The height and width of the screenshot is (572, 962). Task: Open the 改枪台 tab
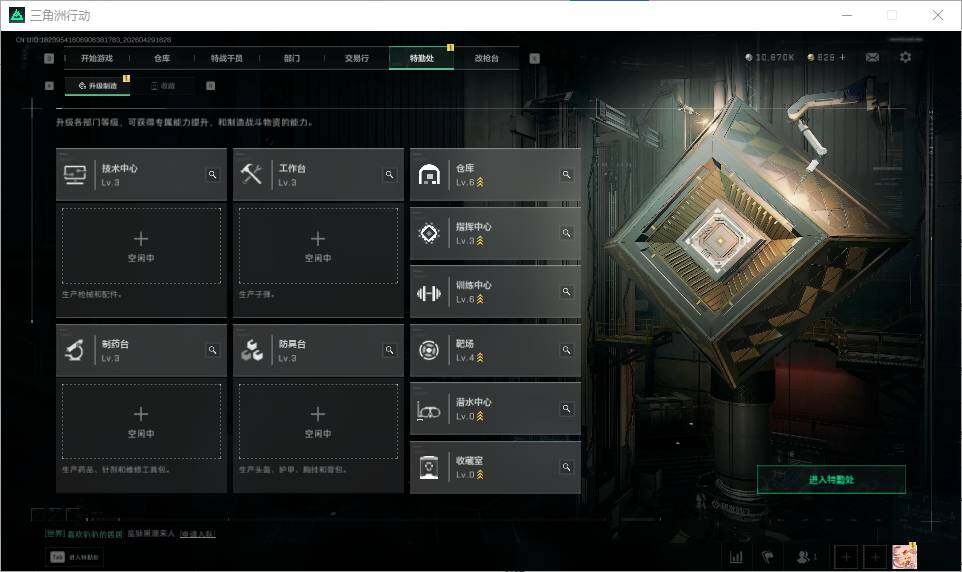point(487,58)
